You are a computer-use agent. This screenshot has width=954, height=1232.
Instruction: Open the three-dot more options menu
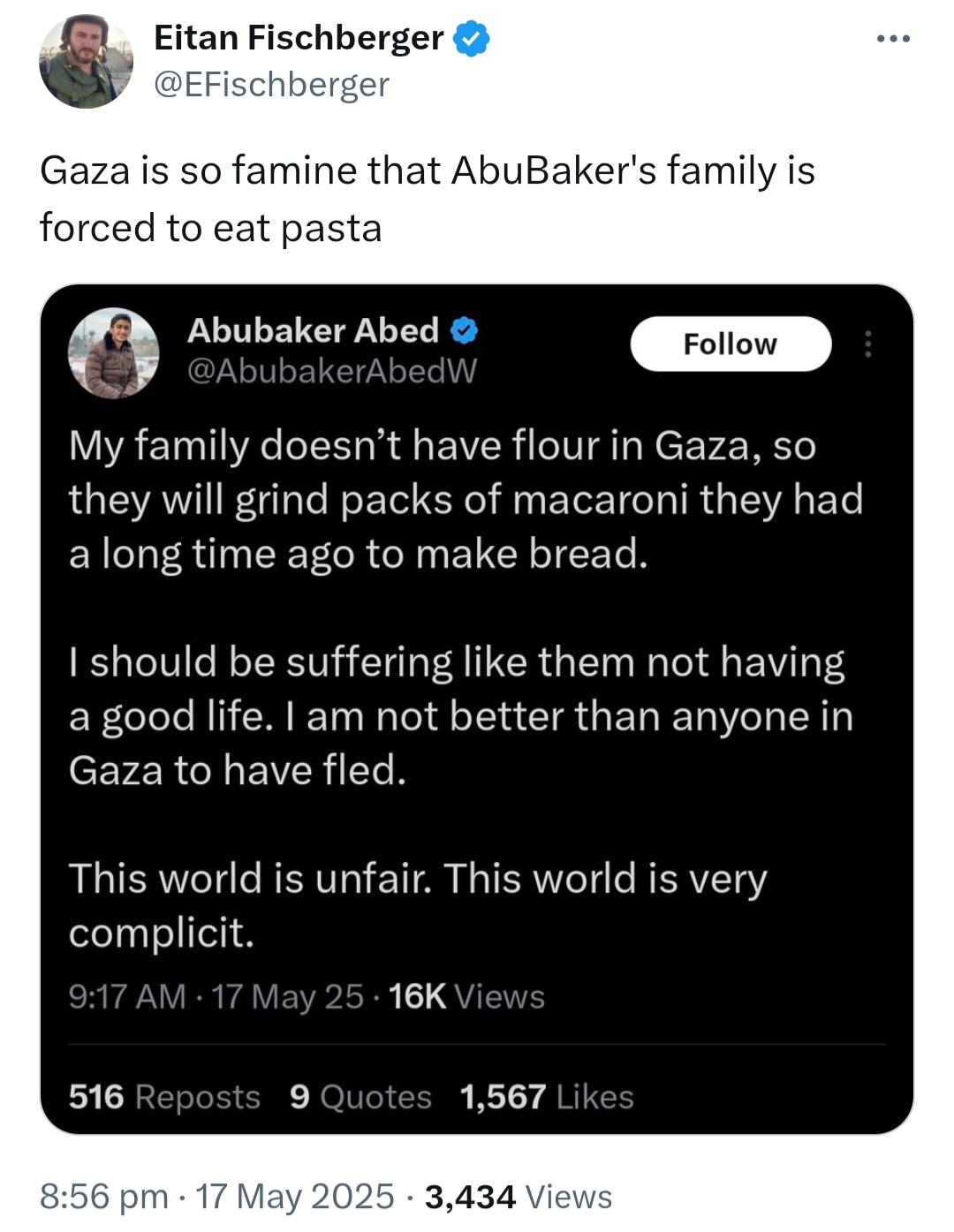tap(893, 39)
